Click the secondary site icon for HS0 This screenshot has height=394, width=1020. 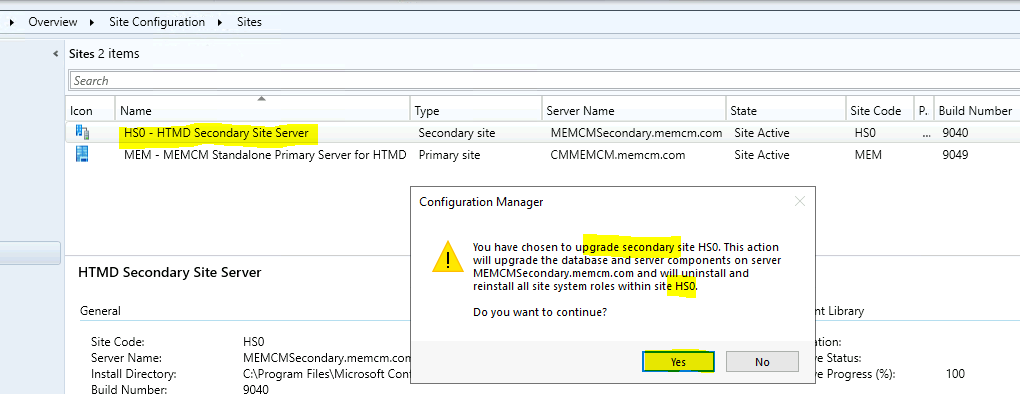pyautogui.click(x=83, y=133)
